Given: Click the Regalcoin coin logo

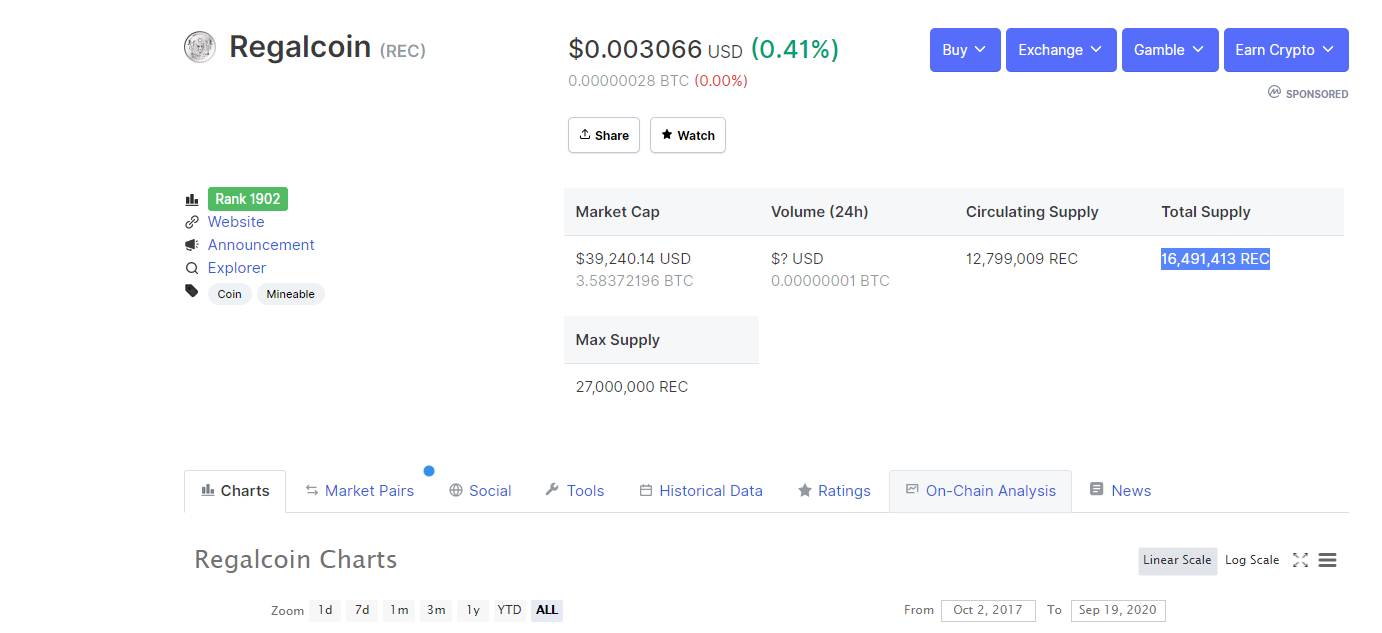Looking at the screenshot, I should click(x=200, y=47).
